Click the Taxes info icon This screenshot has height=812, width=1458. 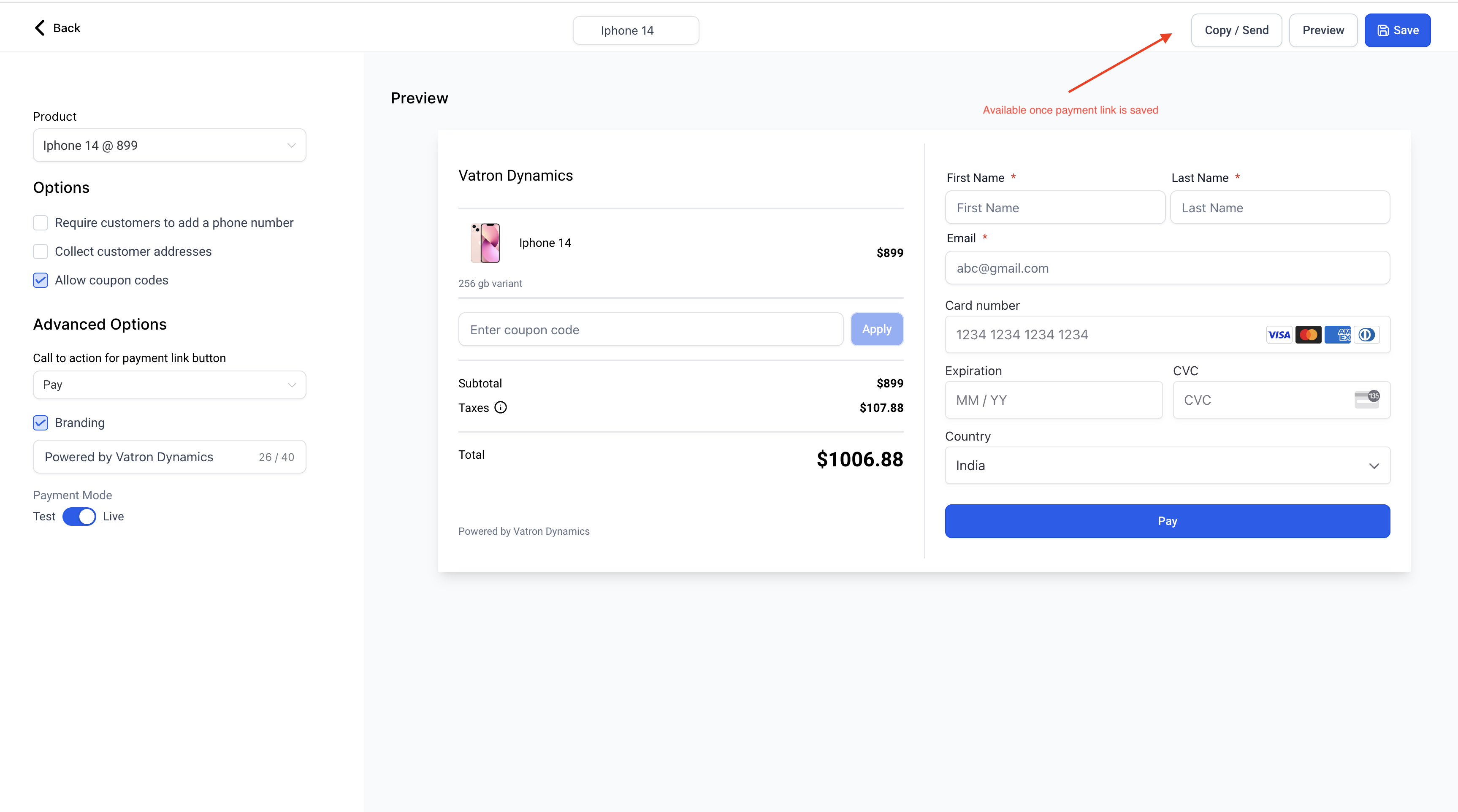(x=500, y=407)
